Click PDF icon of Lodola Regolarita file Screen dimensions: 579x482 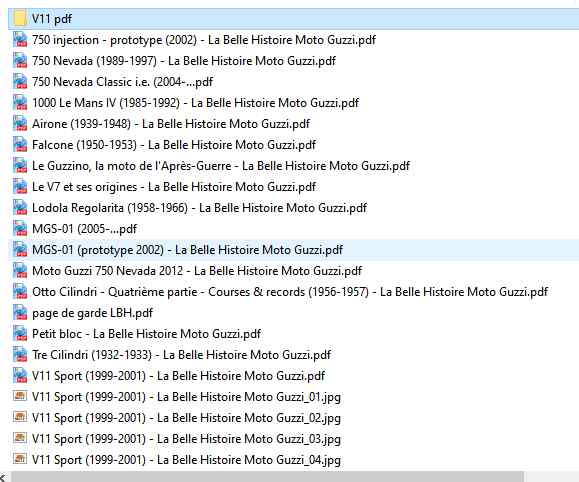pyautogui.click(x=20, y=208)
